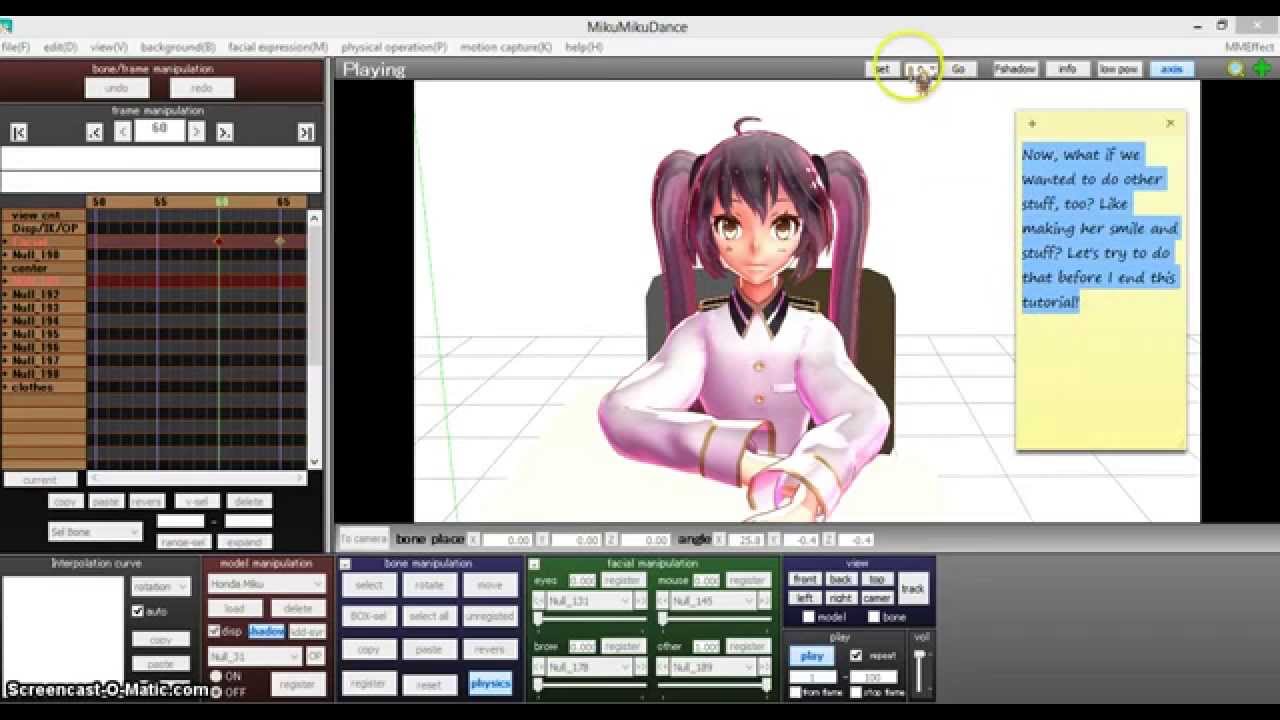
Task: Click the track button in view panel
Action: coord(912,588)
